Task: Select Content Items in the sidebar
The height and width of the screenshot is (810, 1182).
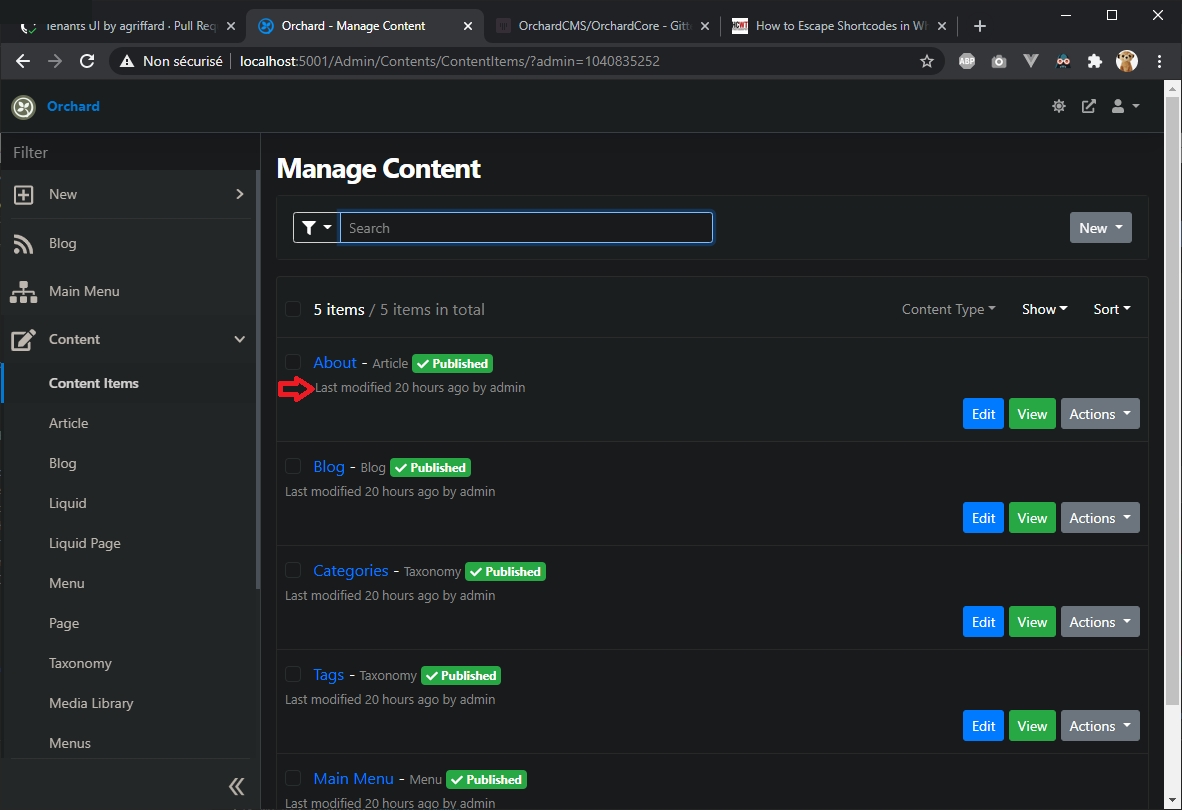Action: pyautogui.click(x=94, y=383)
